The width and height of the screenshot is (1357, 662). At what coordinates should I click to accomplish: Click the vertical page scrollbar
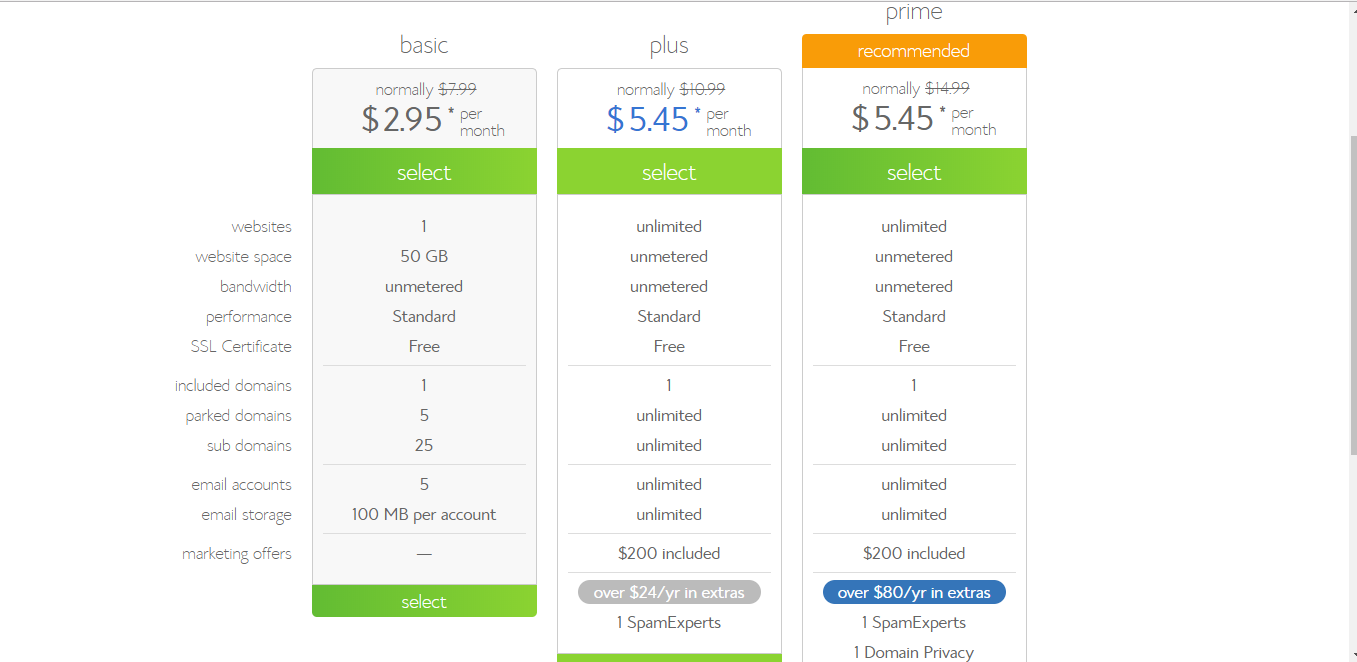pos(1350,331)
